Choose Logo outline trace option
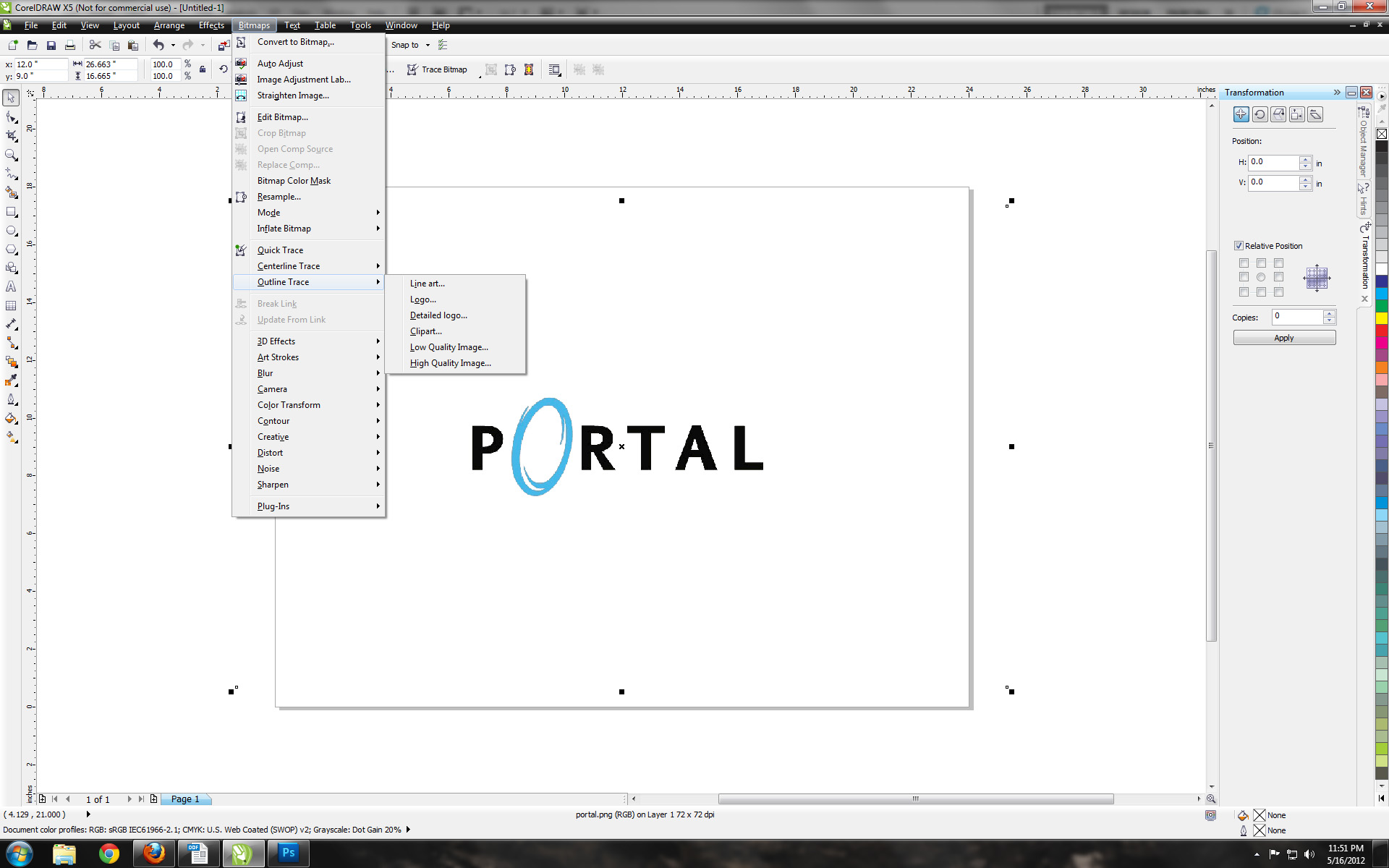 (455, 299)
